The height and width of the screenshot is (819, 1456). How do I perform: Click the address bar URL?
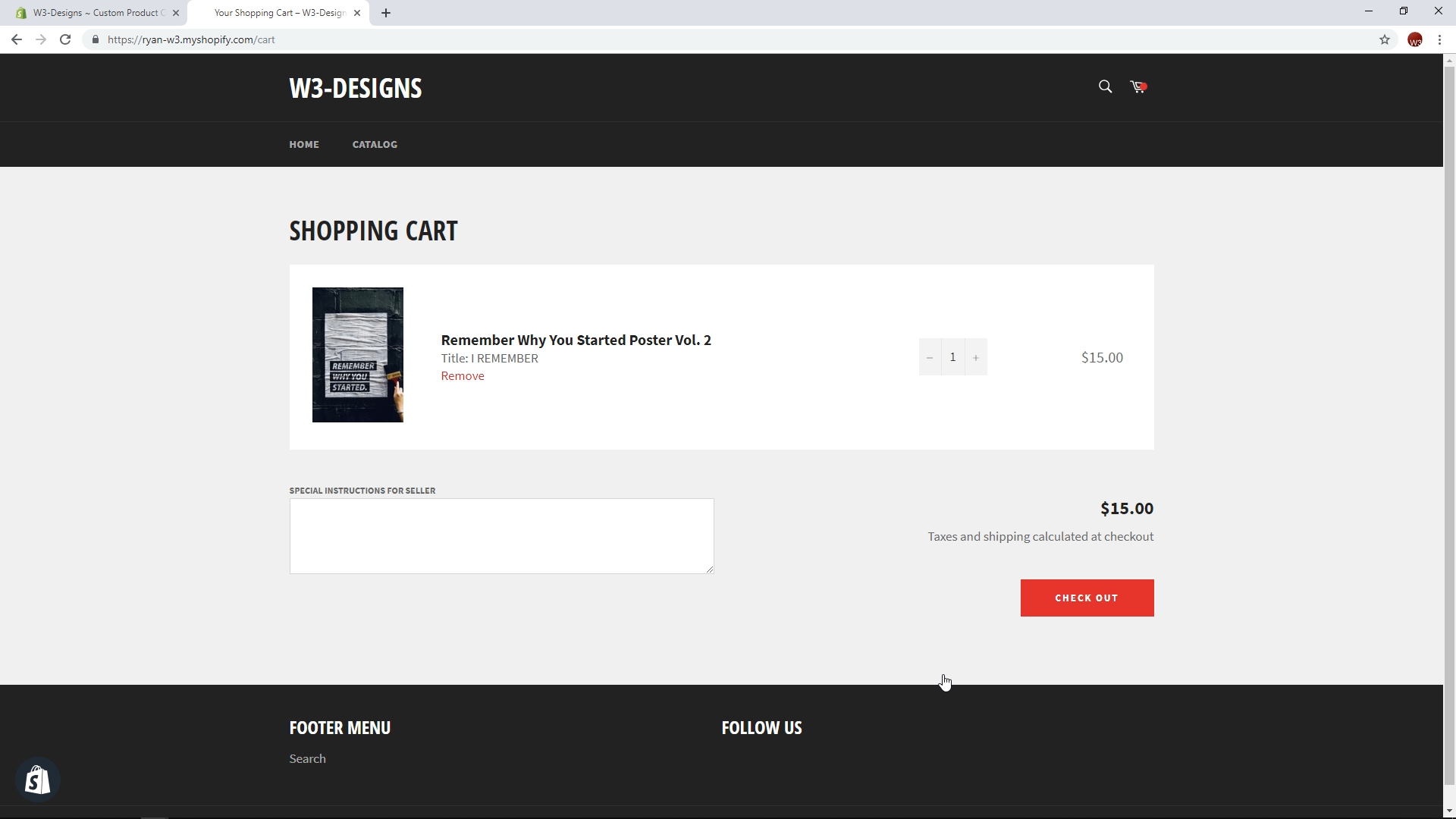pos(191,39)
